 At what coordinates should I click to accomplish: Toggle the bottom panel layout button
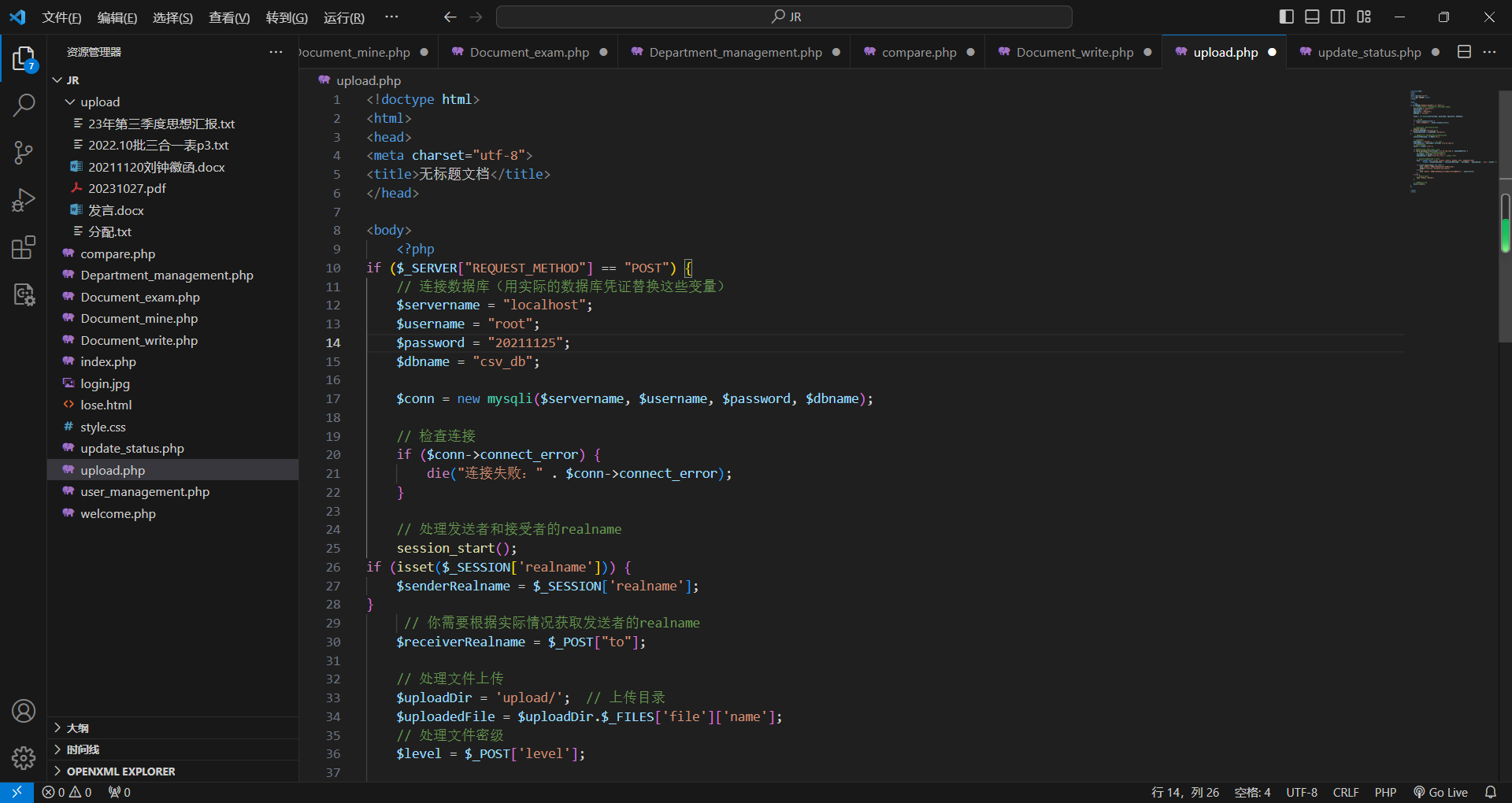tap(1312, 17)
